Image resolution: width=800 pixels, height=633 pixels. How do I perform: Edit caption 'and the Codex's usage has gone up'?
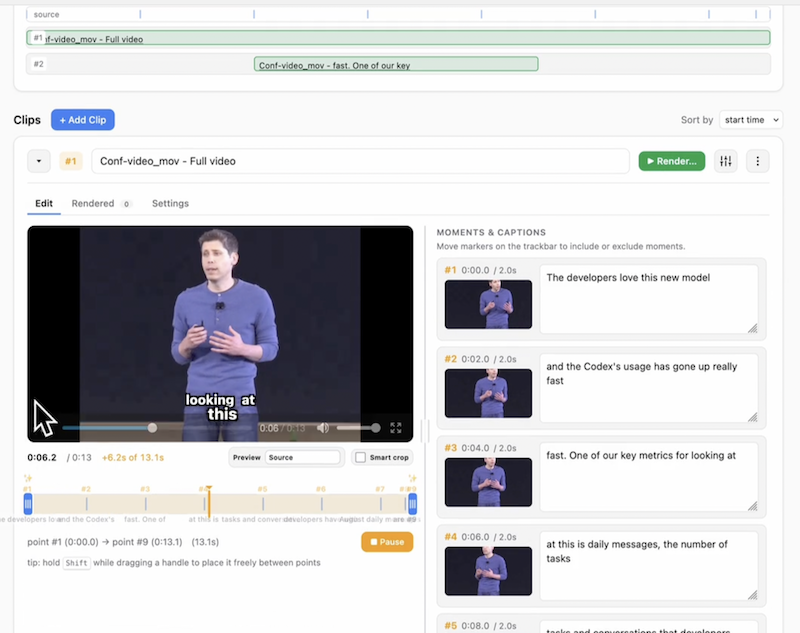[x=648, y=388]
